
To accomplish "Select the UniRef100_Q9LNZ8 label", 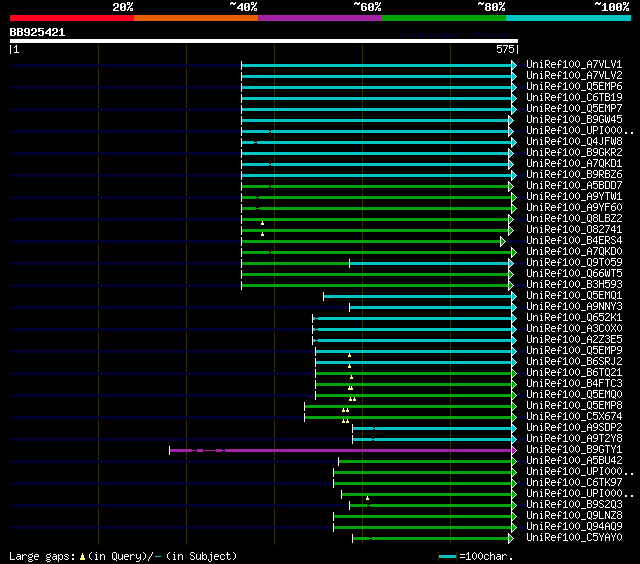I will 574,516.
